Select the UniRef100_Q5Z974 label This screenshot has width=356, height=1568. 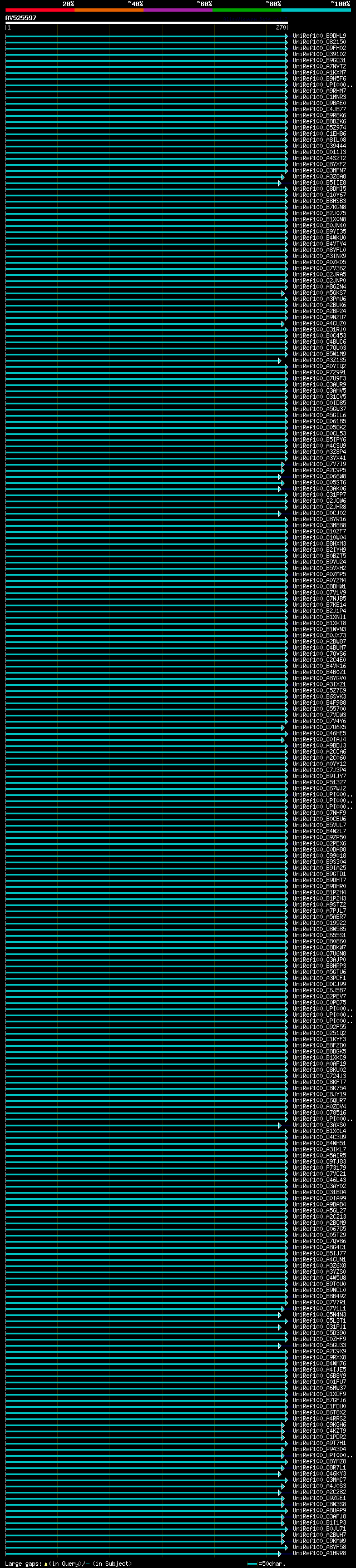click(319, 127)
